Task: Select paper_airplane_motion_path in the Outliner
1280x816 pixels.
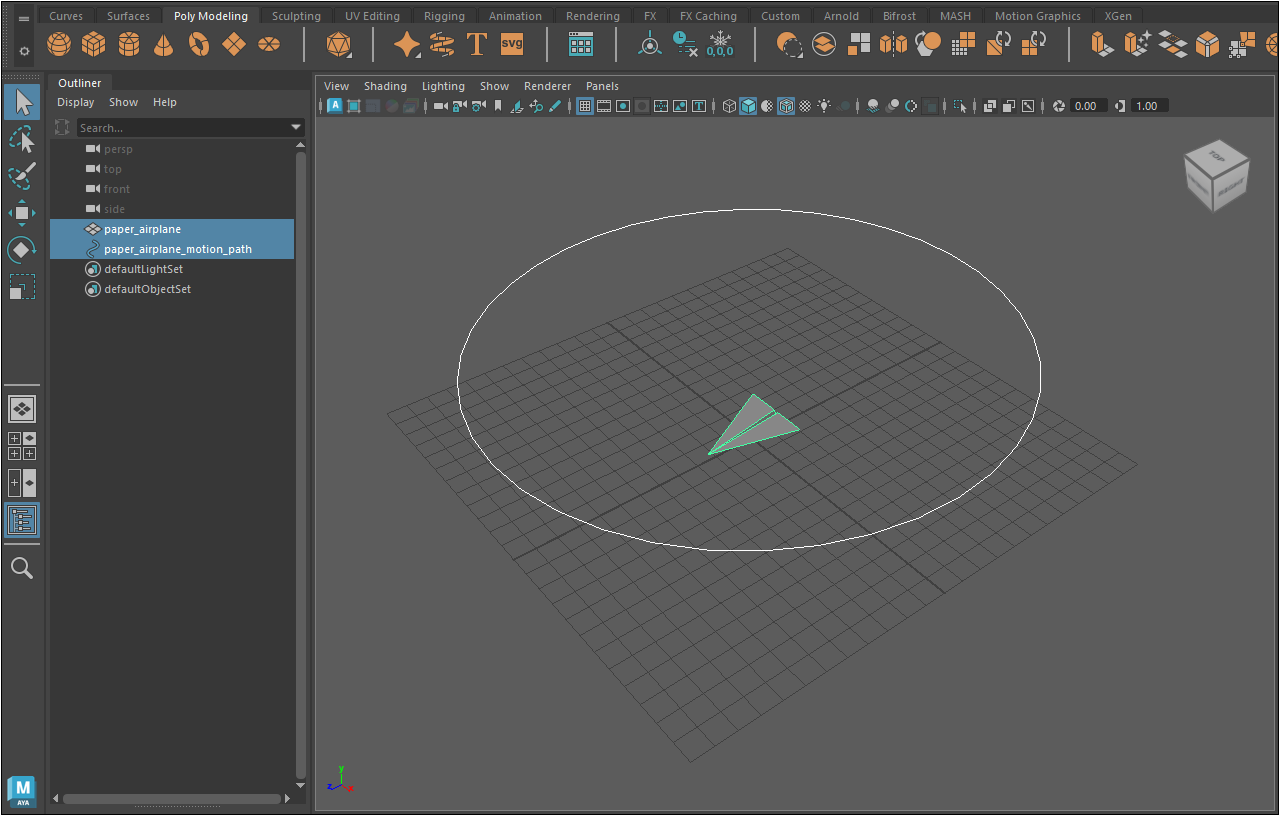Action: click(x=178, y=249)
